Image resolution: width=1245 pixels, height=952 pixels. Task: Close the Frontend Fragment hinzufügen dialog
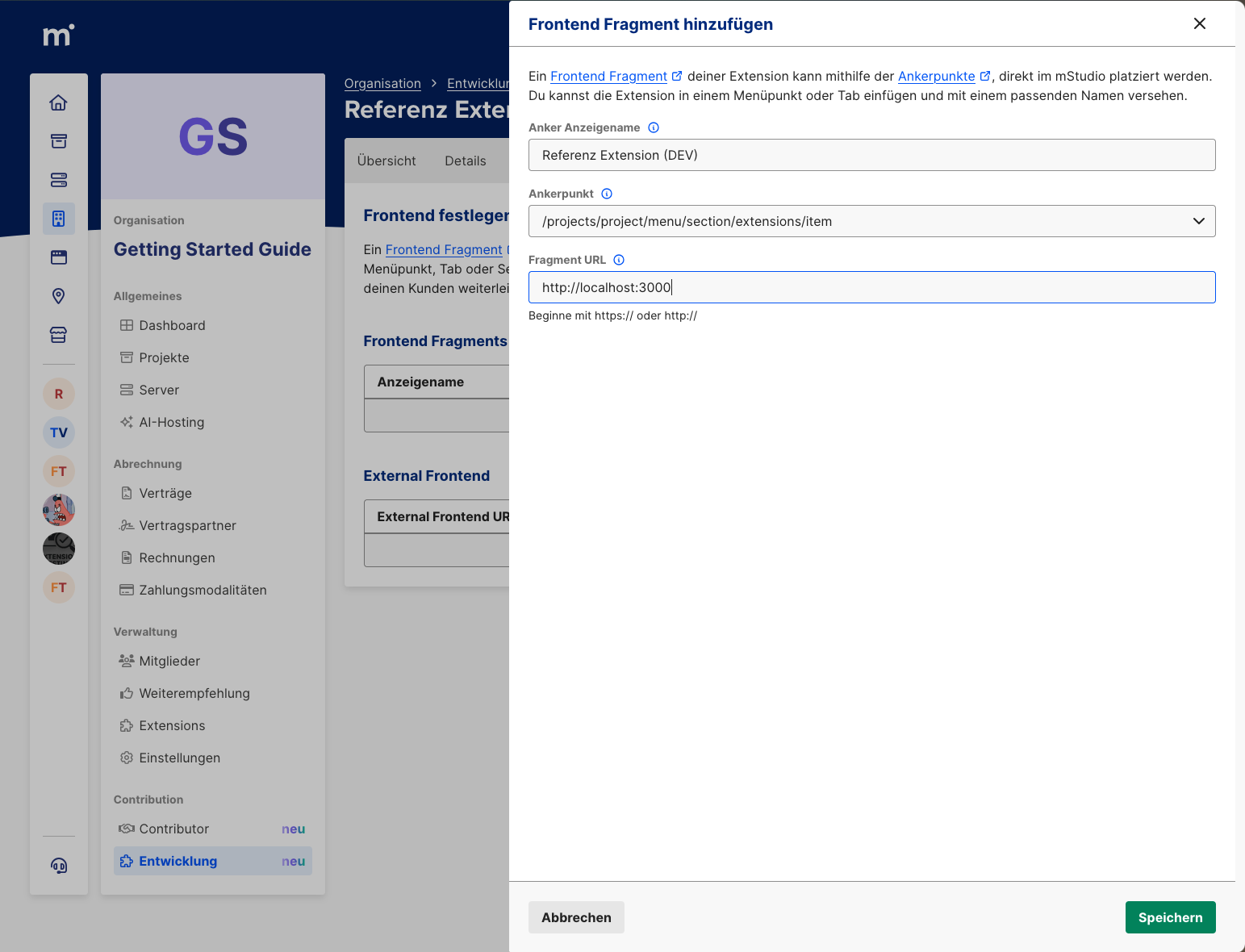[x=1199, y=23]
